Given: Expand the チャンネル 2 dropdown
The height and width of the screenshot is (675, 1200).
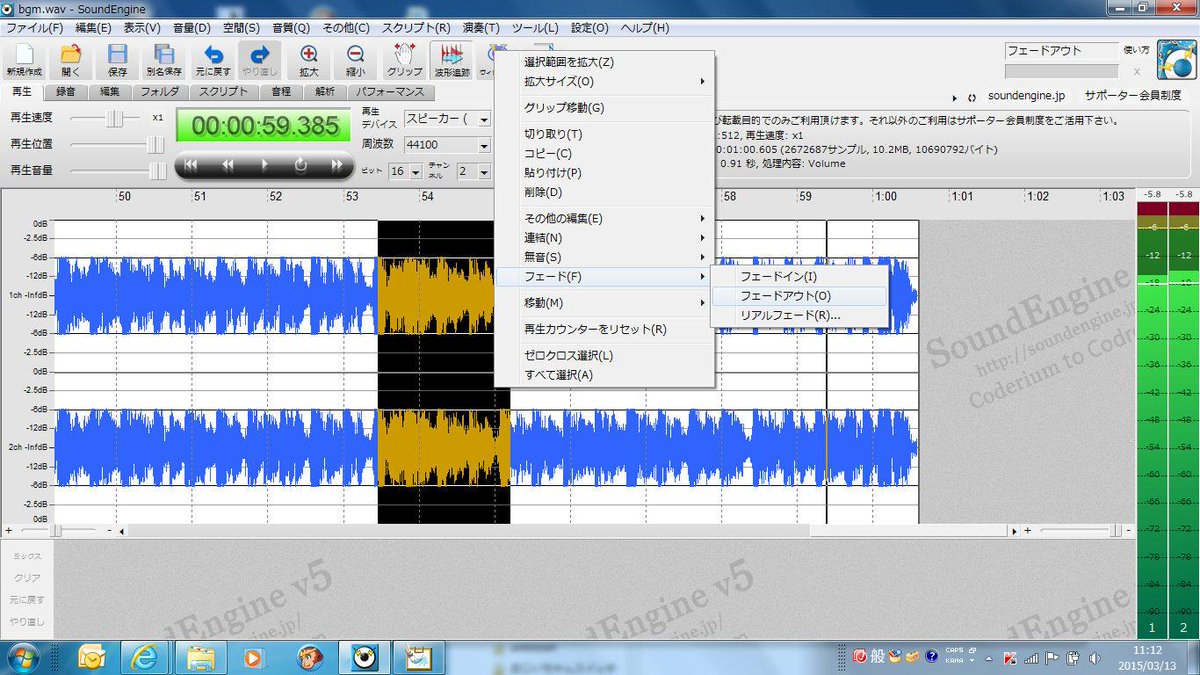Looking at the screenshot, I should 484,171.
